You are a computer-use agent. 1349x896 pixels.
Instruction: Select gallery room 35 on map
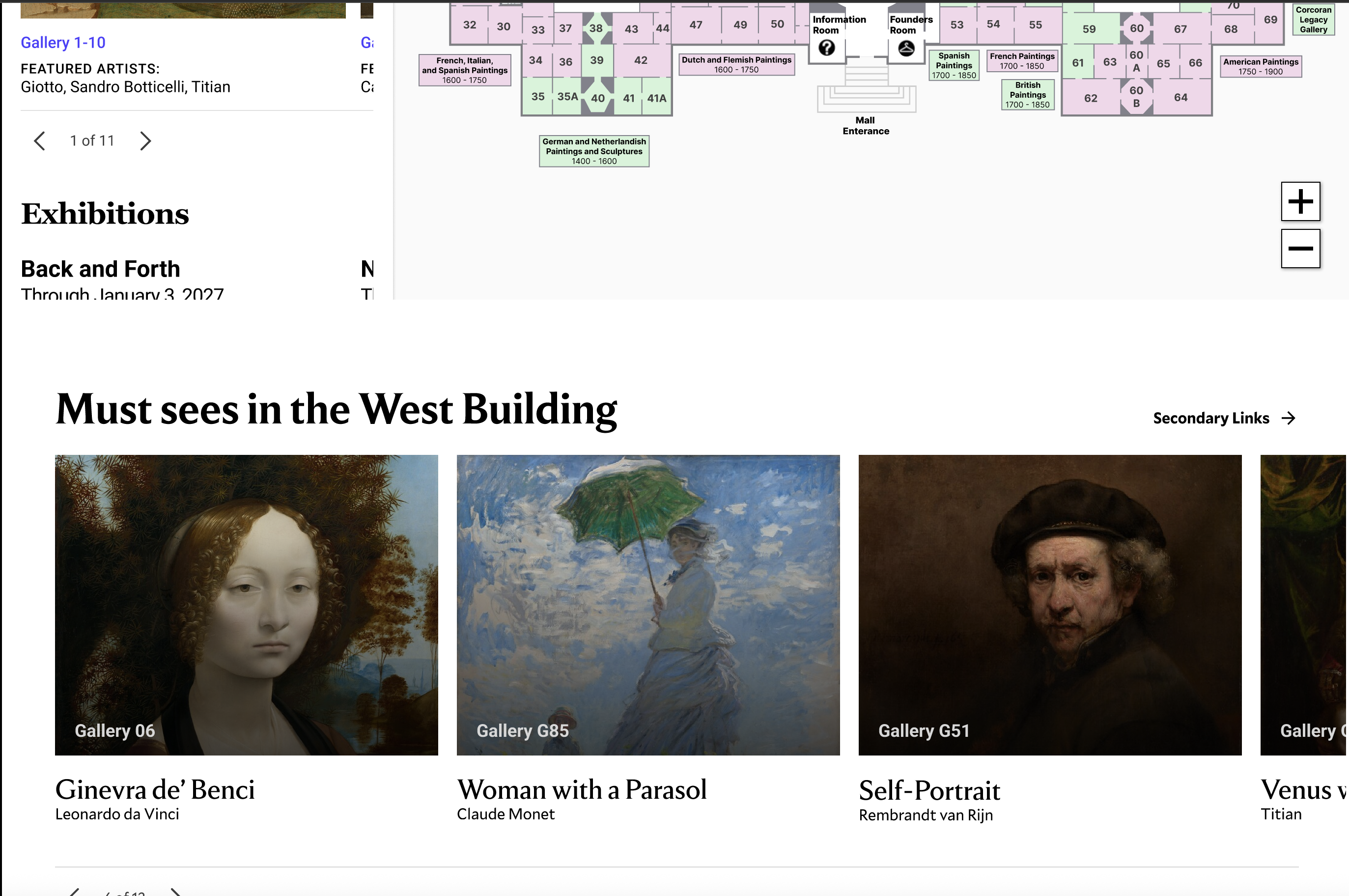click(x=537, y=97)
